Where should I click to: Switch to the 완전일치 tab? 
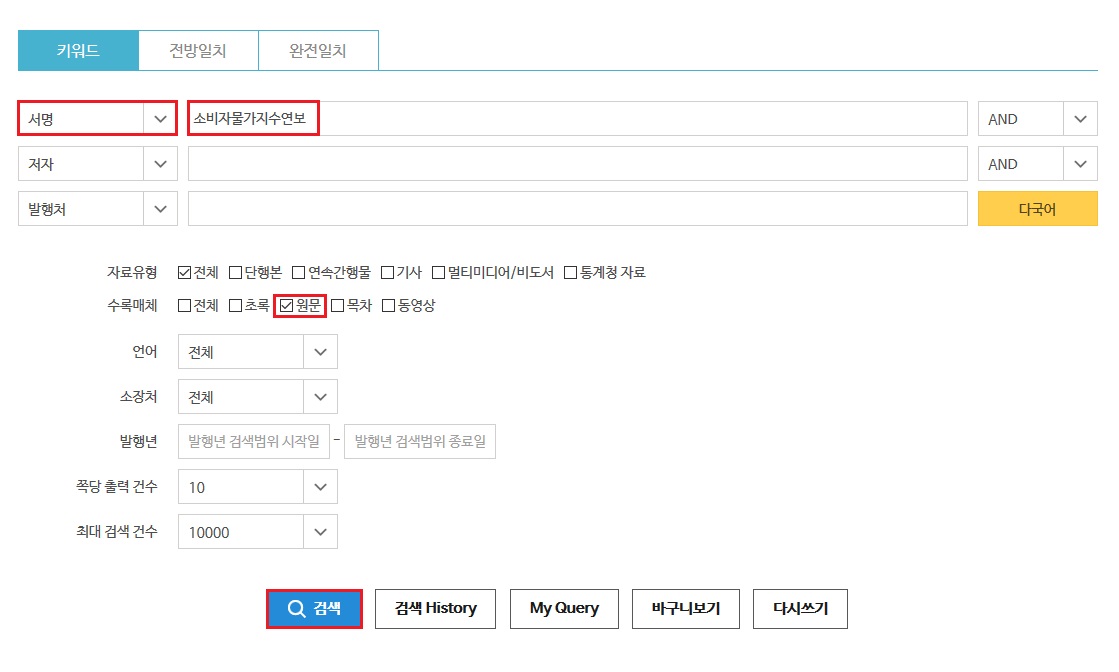coord(318,49)
